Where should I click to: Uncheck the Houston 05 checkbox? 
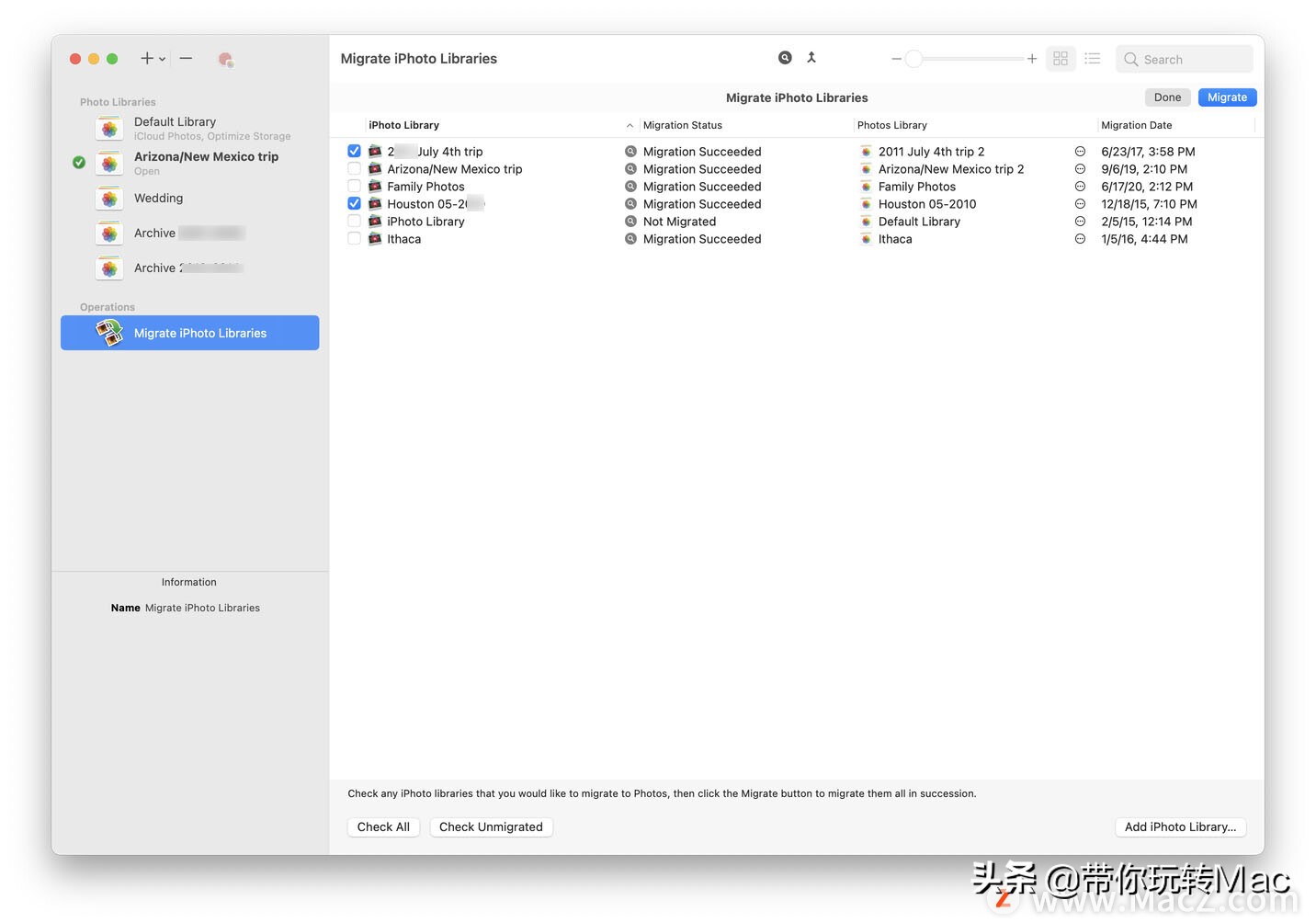point(354,203)
